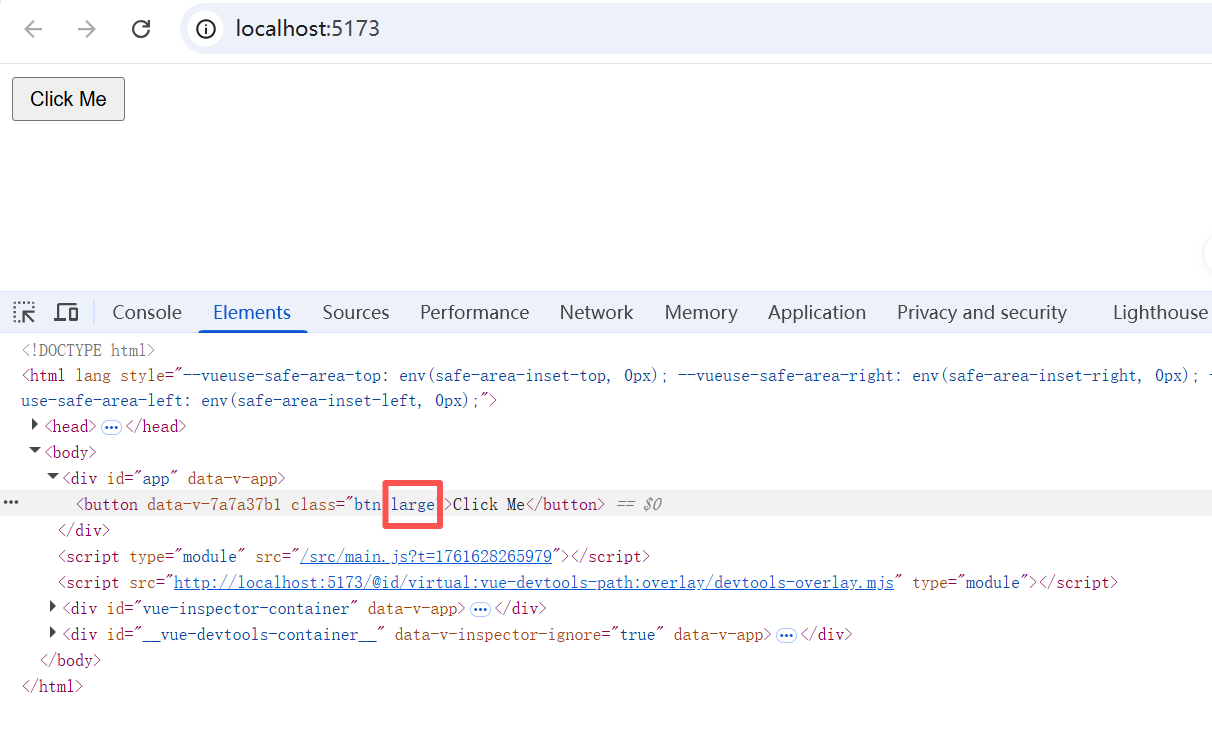Screen dimensions: 1212x740
Task: Show ellipsis content of vue-inspector-container
Action: coord(480,609)
